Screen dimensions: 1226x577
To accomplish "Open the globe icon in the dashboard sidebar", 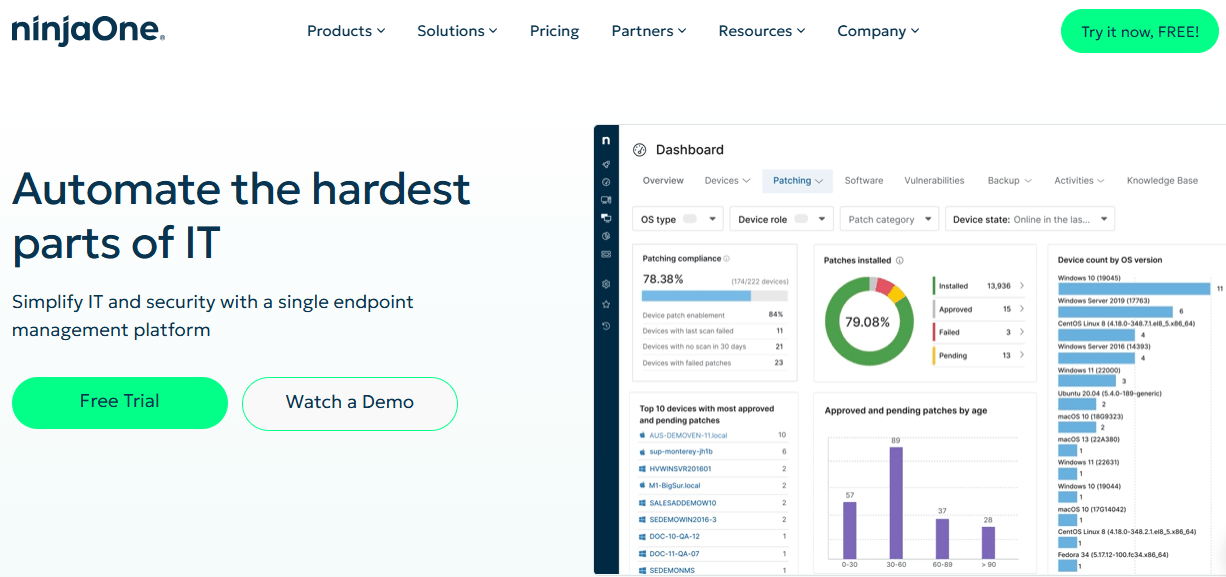I will [x=606, y=236].
